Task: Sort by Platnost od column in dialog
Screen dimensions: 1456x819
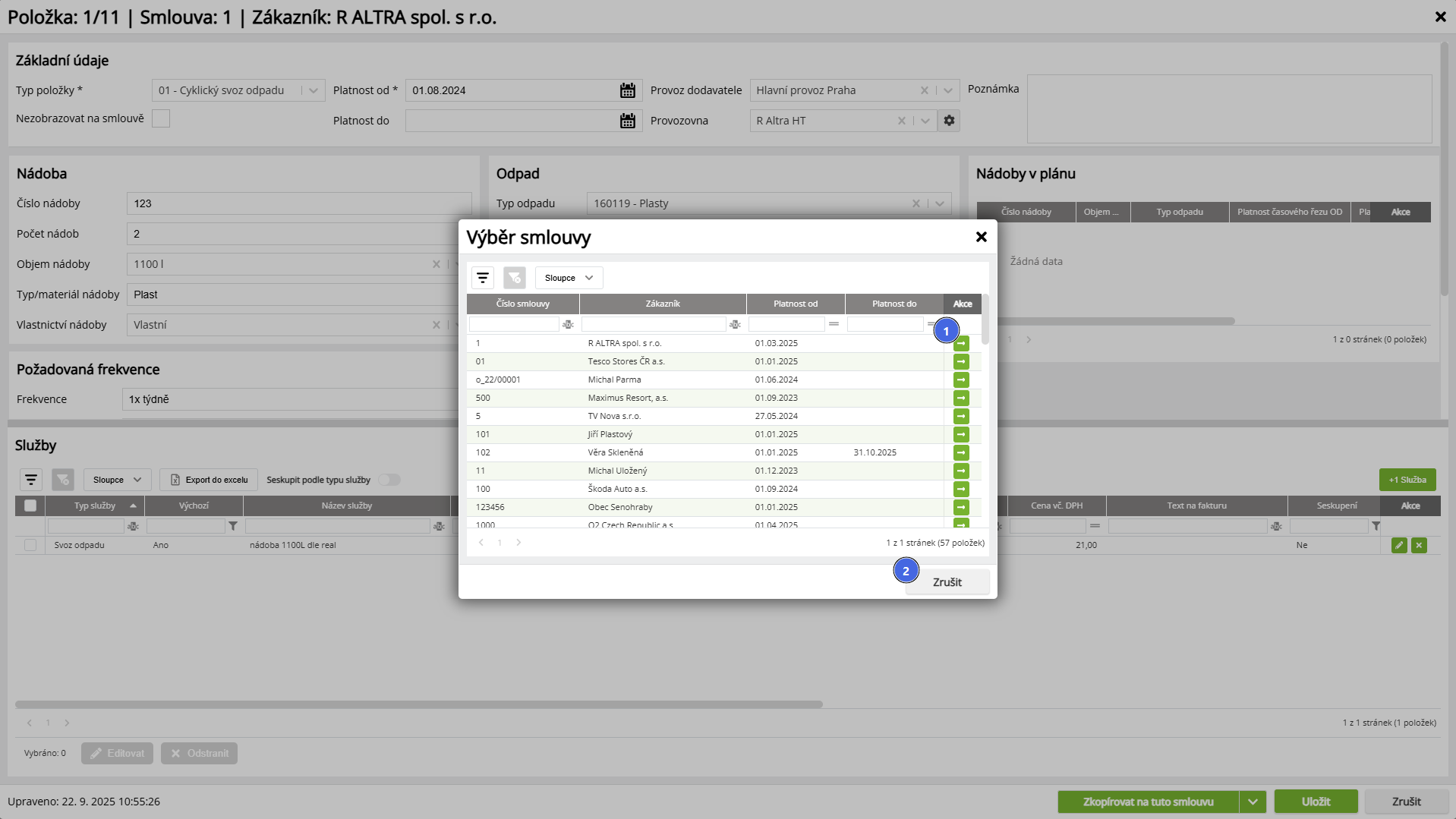Action: [x=796, y=304]
